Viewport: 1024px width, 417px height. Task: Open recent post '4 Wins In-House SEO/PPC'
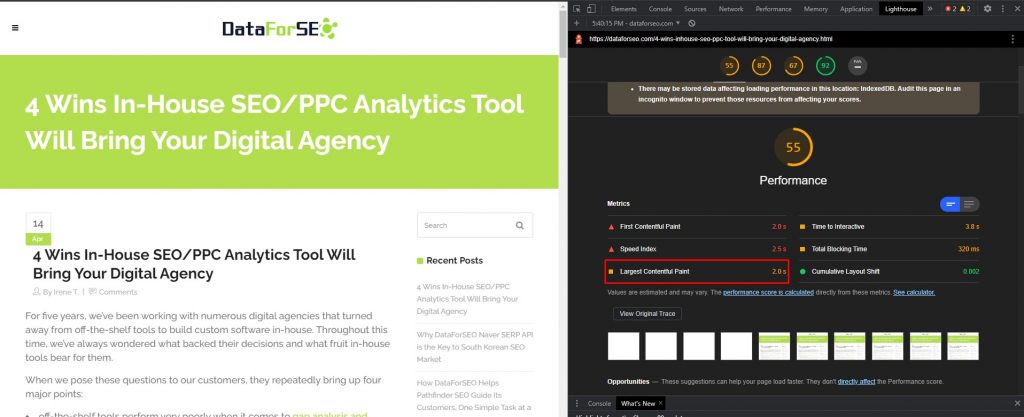pyautogui.click(x=467, y=299)
